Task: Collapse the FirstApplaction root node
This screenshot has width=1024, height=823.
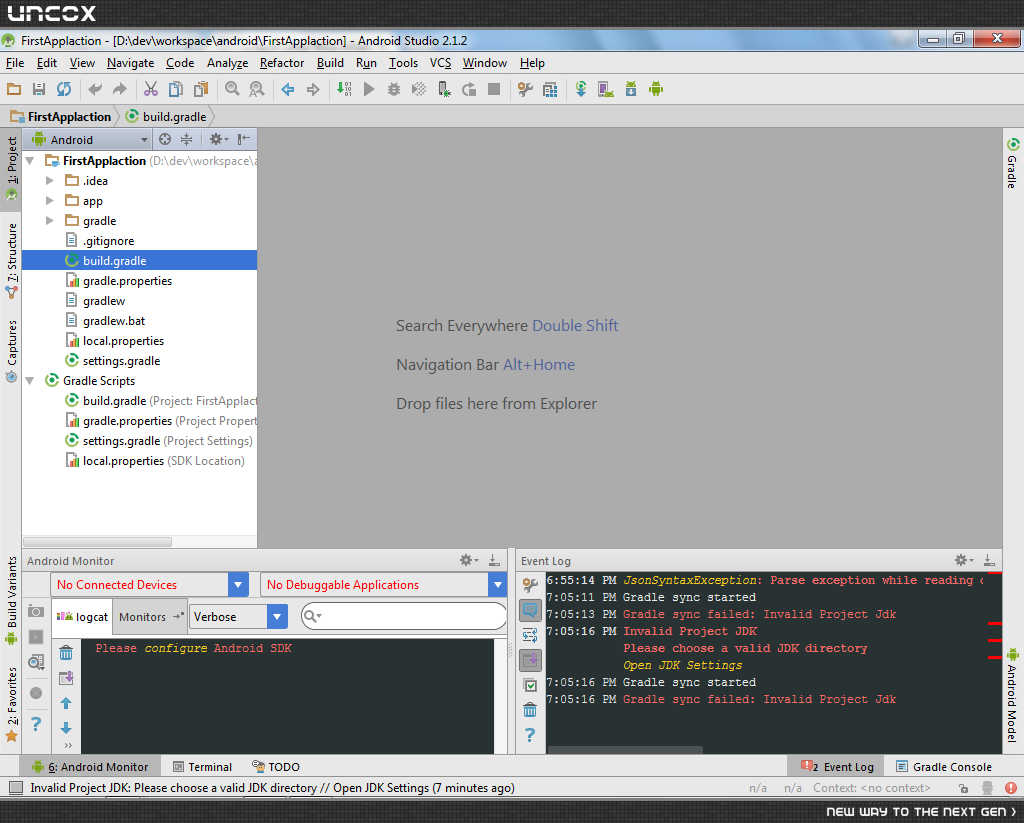Action: click(x=29, y=160)
